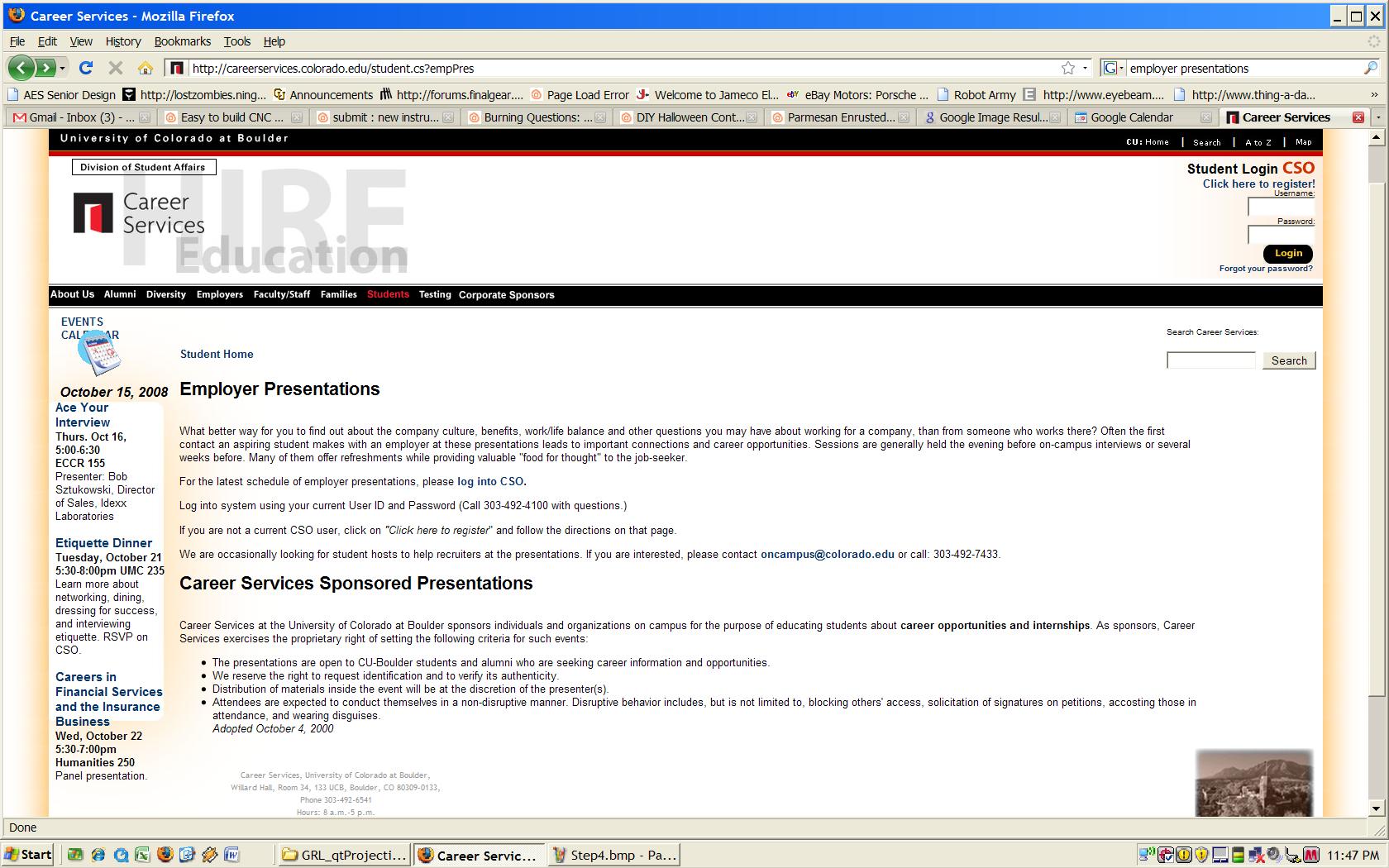This screenshot has height=868, width=1389.
Task: Click the Career Services logo
Action: click(139, 213)
